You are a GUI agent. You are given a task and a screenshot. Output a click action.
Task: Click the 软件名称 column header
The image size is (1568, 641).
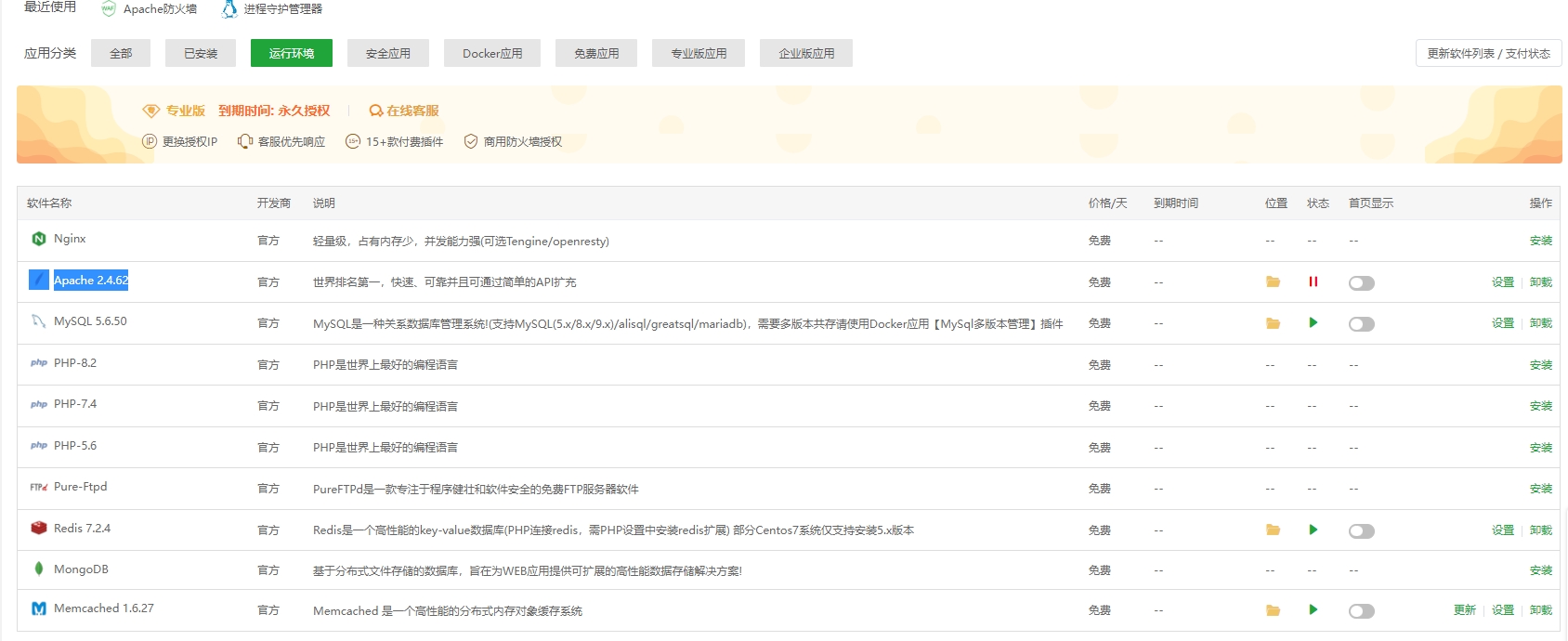pos(49,203)
